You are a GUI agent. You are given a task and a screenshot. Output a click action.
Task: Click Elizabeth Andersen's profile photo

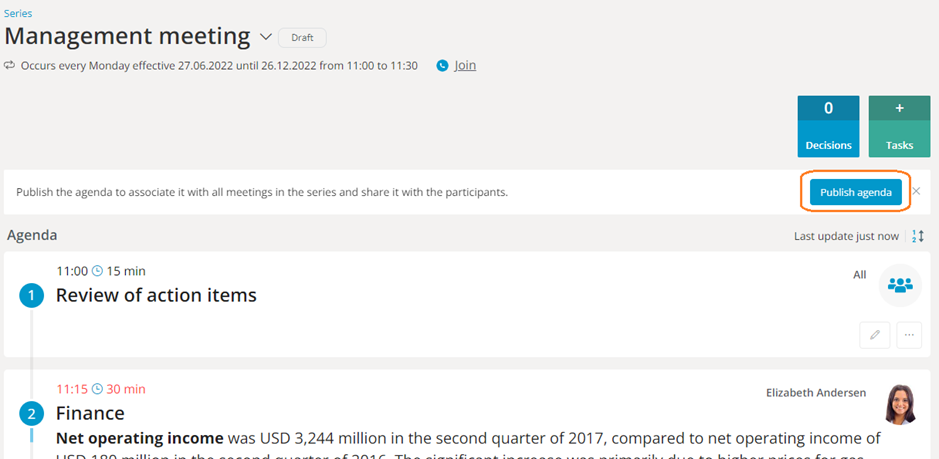click(x=900, y=405)
